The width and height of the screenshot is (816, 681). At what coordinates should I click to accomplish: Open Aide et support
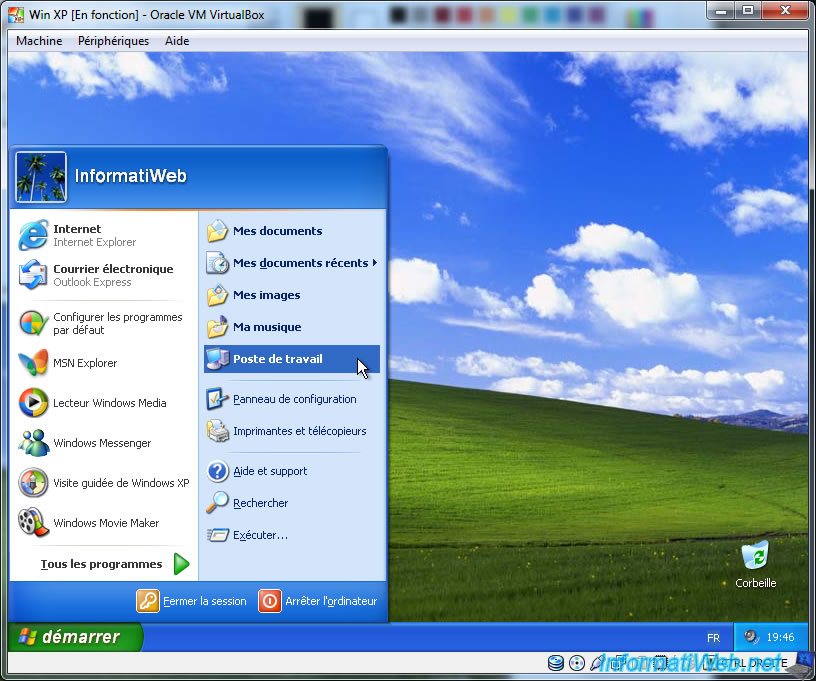(x=292, y=471)
